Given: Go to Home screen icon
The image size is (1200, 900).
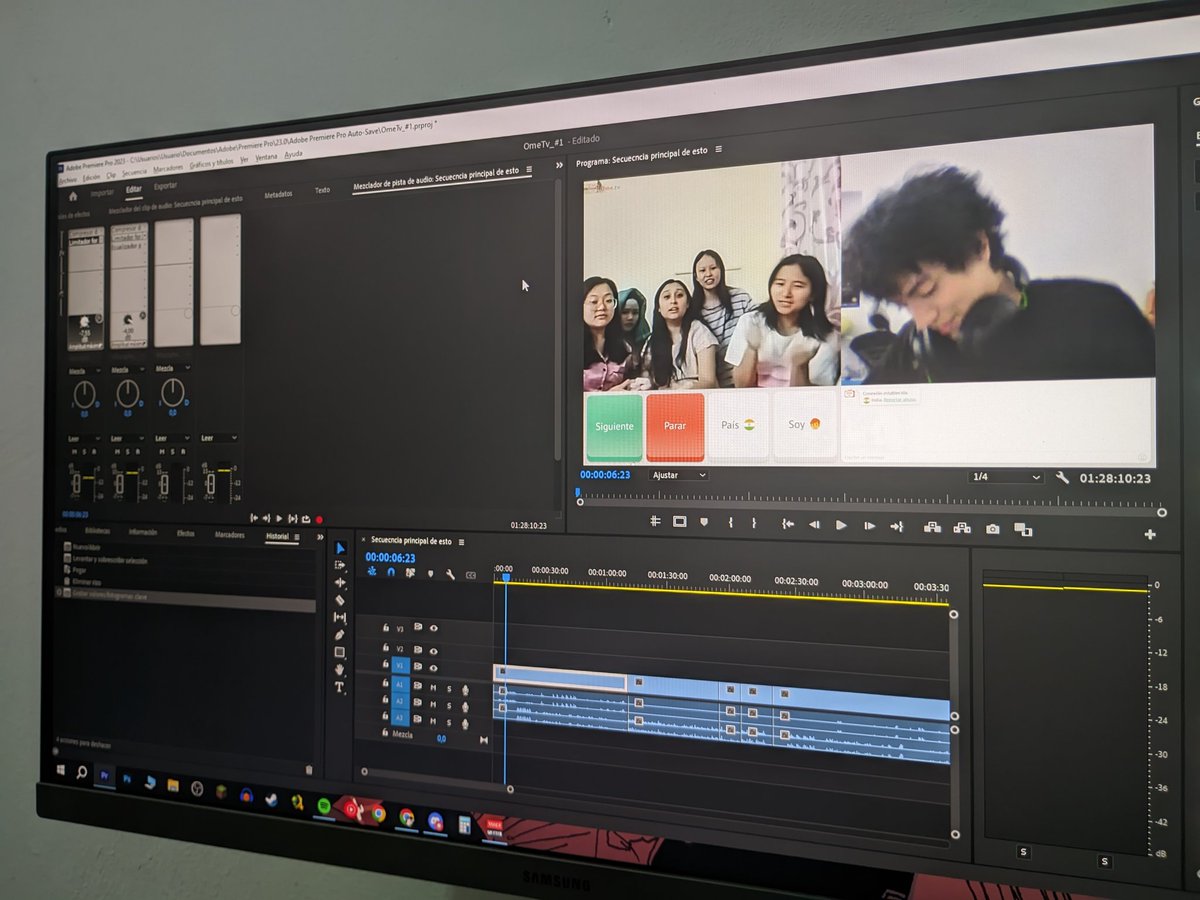Looking at the screenshot, I should pyautogui.click(x=73, y=195).
